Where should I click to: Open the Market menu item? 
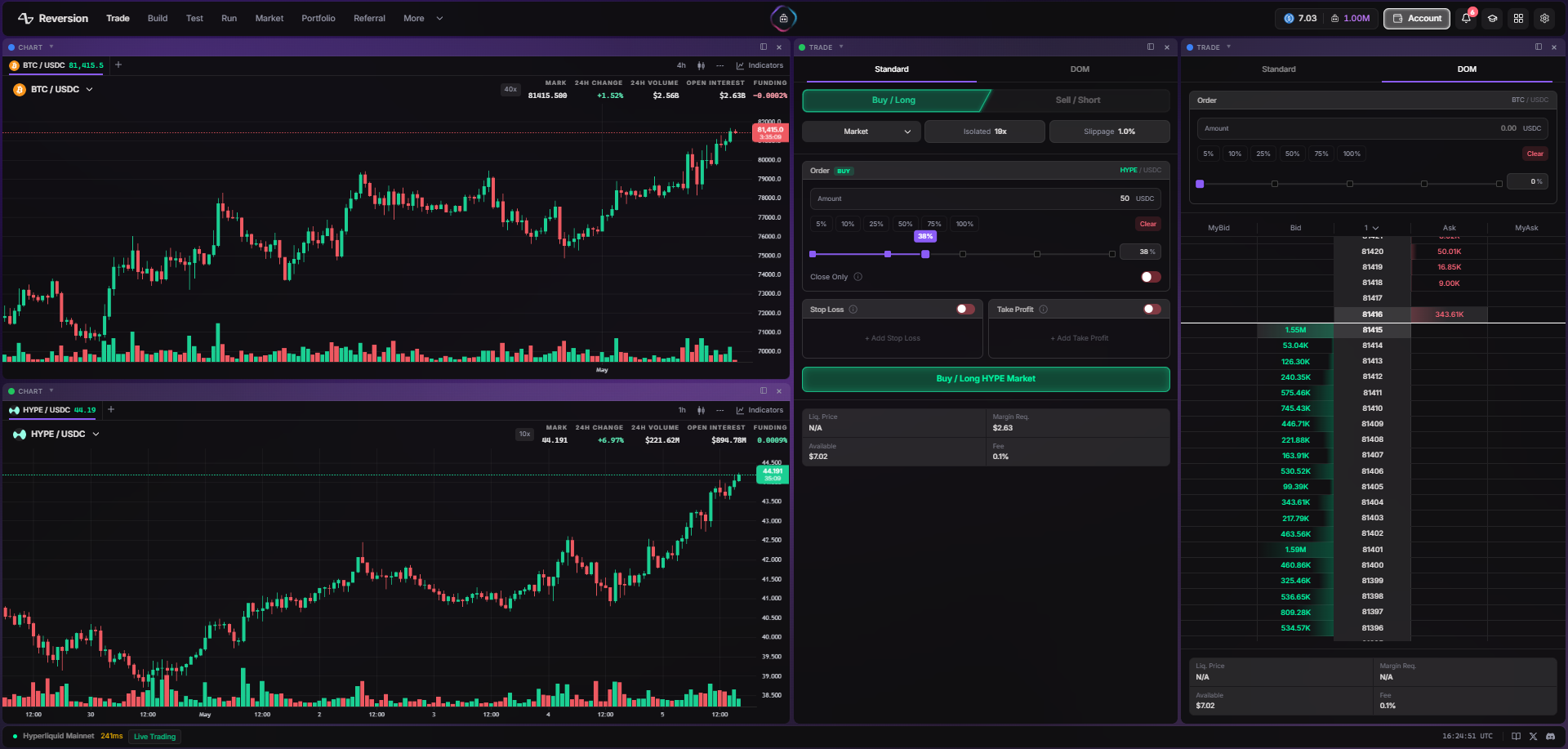[x=269, y=18]
